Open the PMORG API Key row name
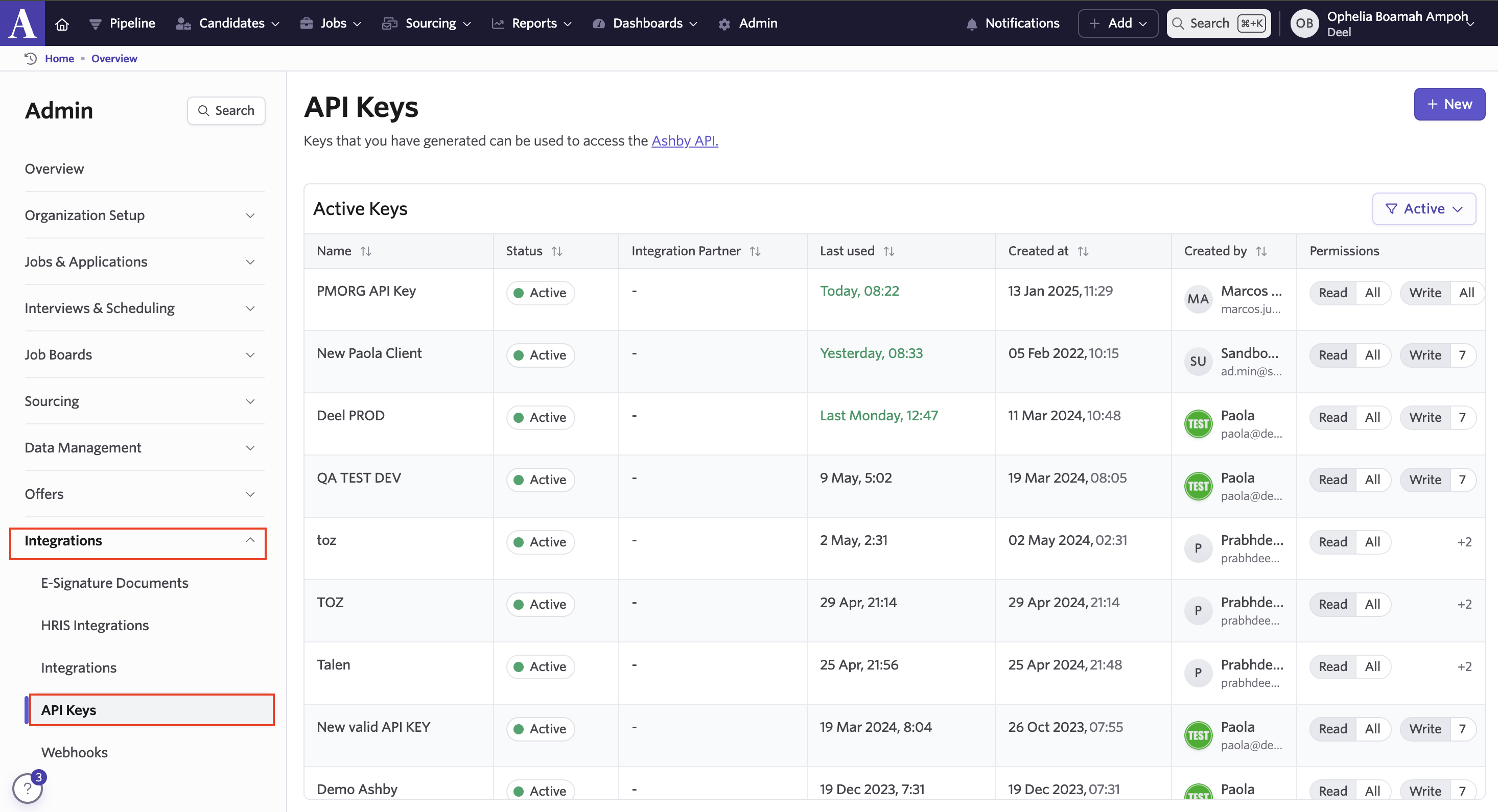1498x812 pixels. [x=366, y=291]
